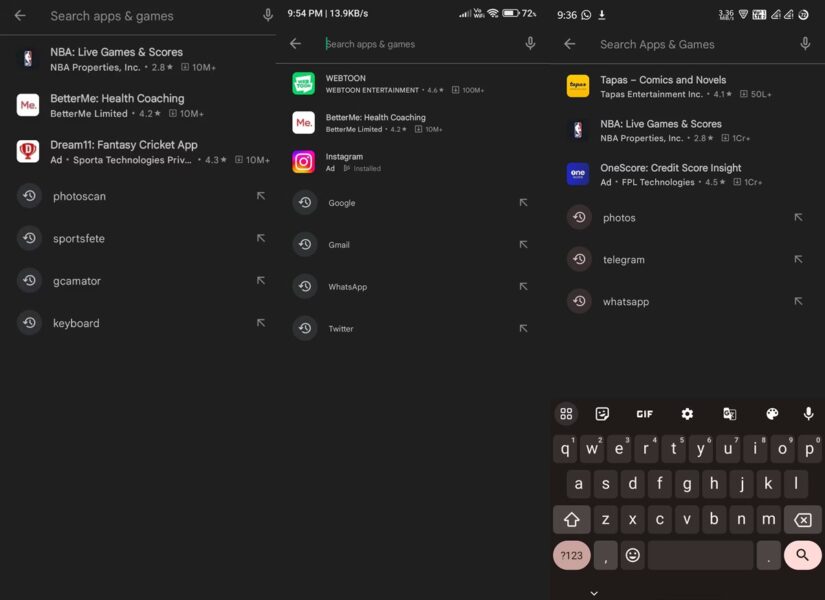The width and height of the screenshot is (825, 600).
Task: Tap the history clock icon next to "gcamator"
Action: [x=29, y=281]
